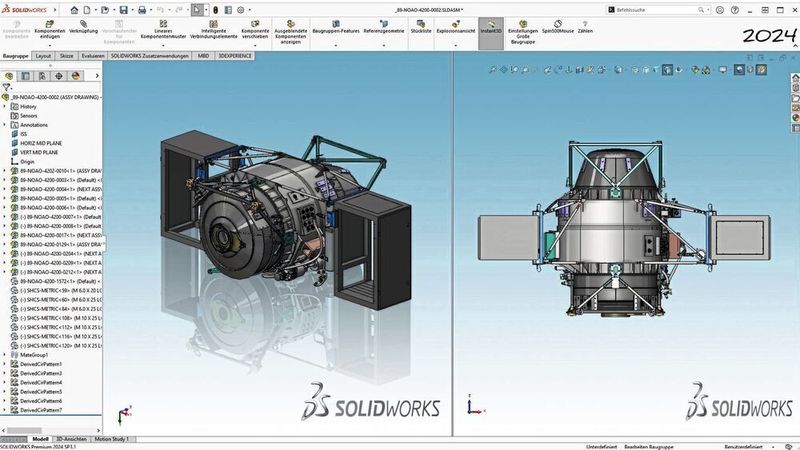This screenshot has width=800, height=450.
Task: Open the Motion Study 1 tab
Action: (111, 439)
